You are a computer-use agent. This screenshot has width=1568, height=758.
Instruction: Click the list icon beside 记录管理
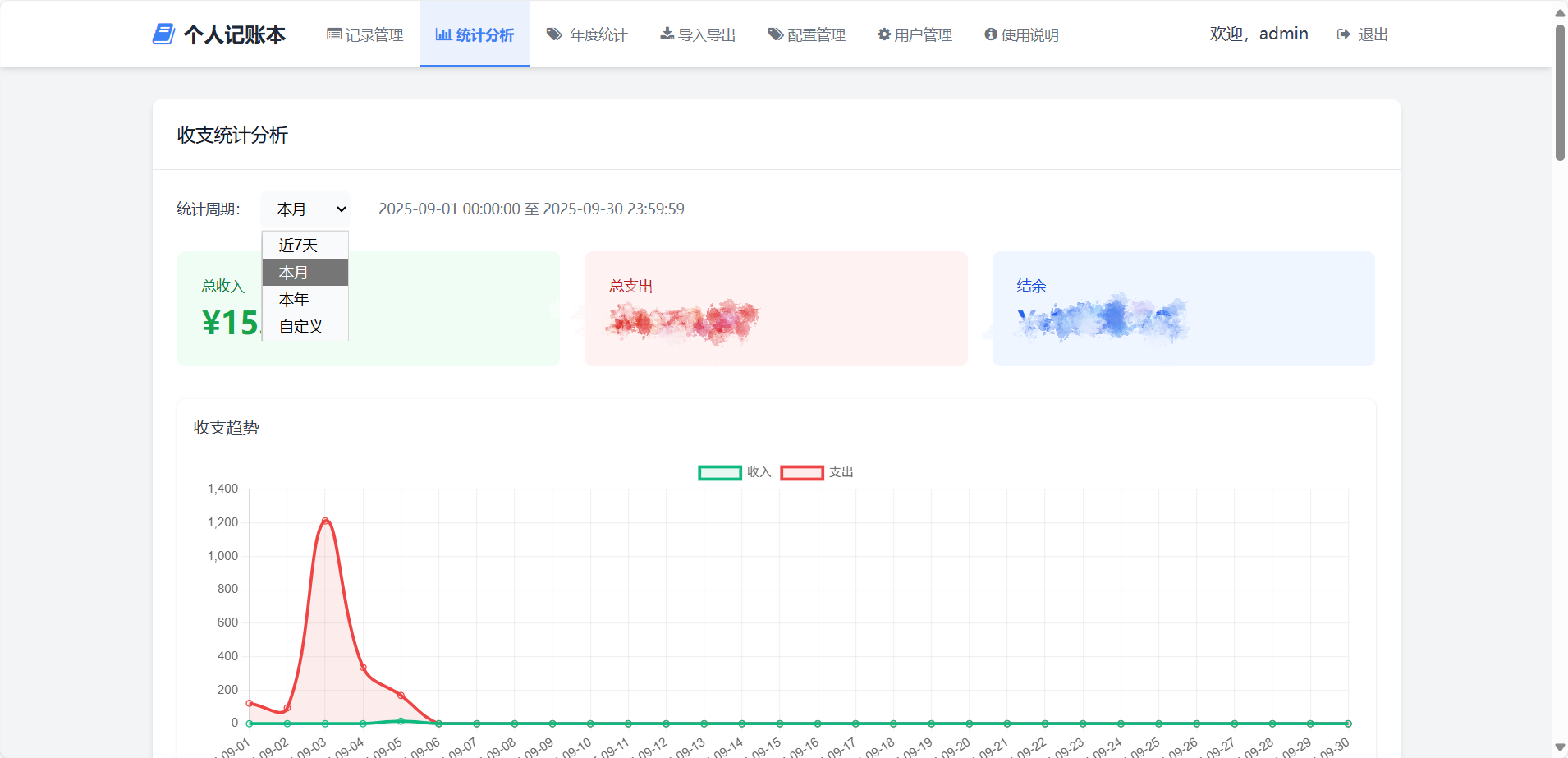click(334, 34)
